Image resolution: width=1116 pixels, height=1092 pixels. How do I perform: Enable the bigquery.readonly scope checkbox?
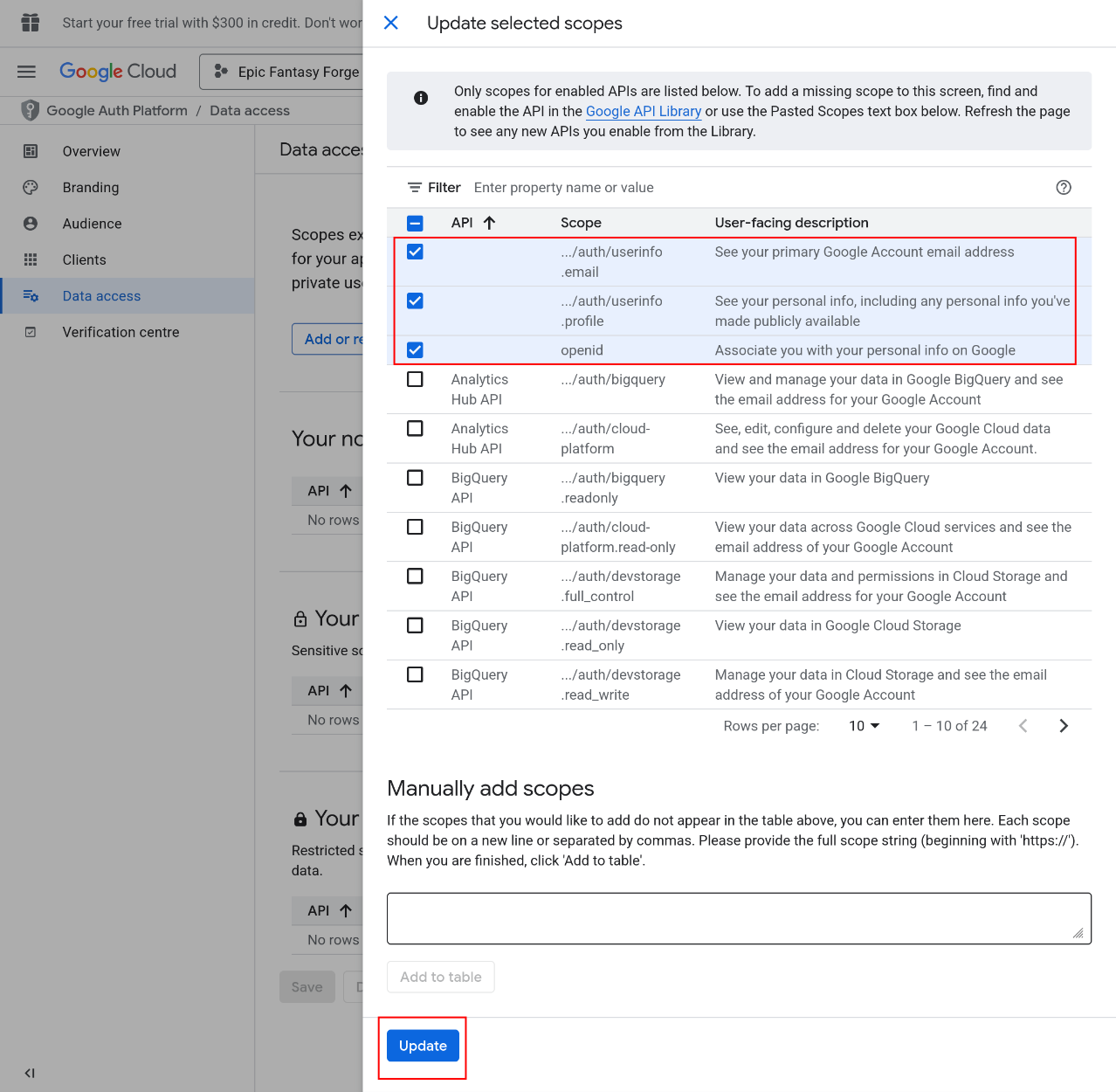415,478
